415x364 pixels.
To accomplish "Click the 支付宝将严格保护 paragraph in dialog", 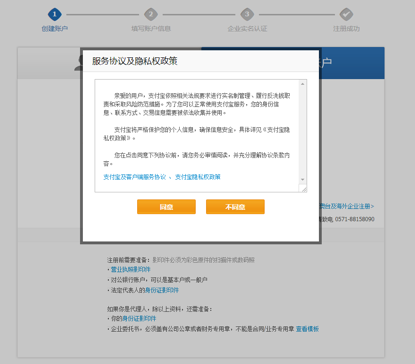I will click(197, 134).
